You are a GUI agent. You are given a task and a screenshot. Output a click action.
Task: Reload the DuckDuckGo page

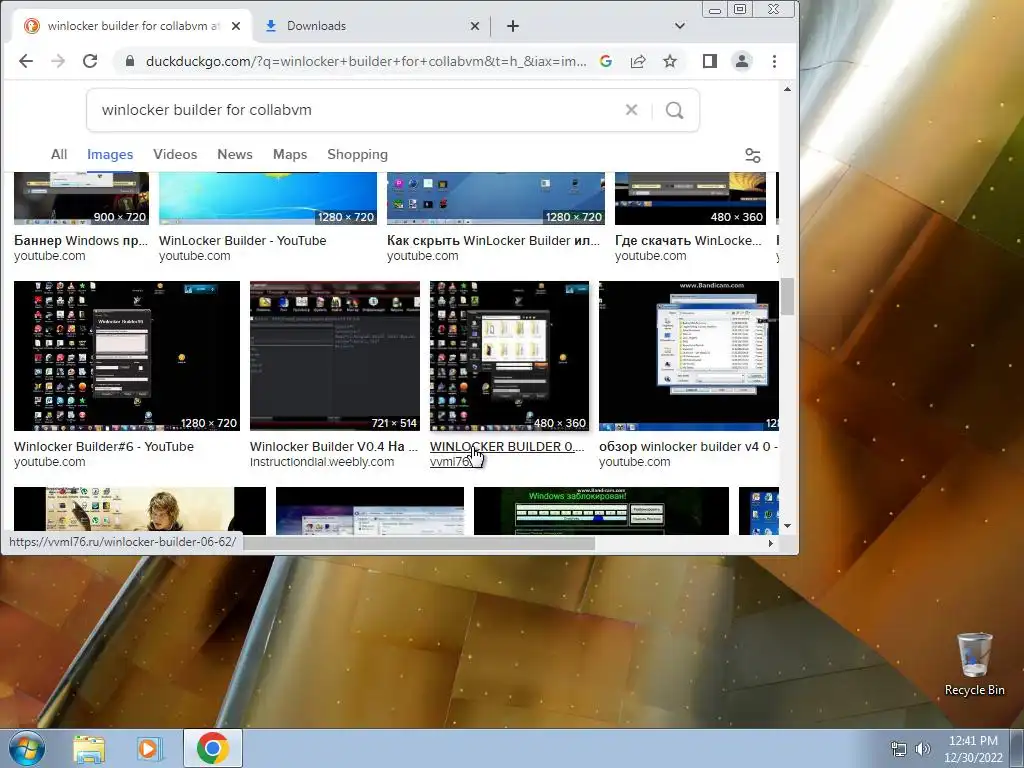[90, 61]
